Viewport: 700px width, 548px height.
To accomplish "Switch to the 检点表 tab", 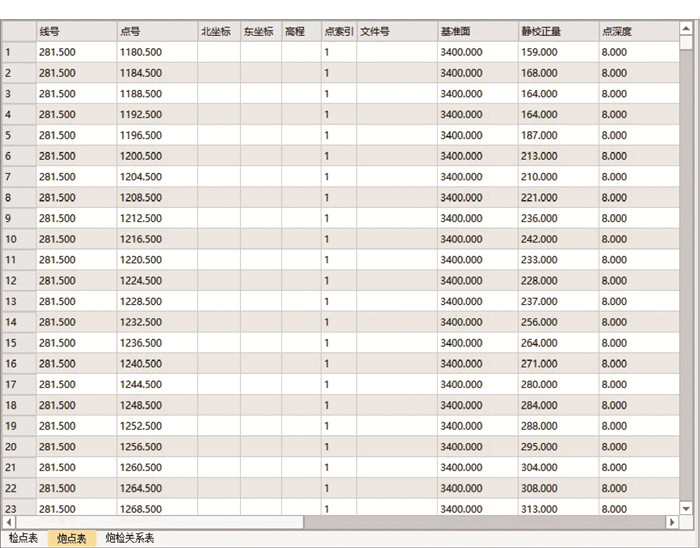I will [x=23, y=538].
